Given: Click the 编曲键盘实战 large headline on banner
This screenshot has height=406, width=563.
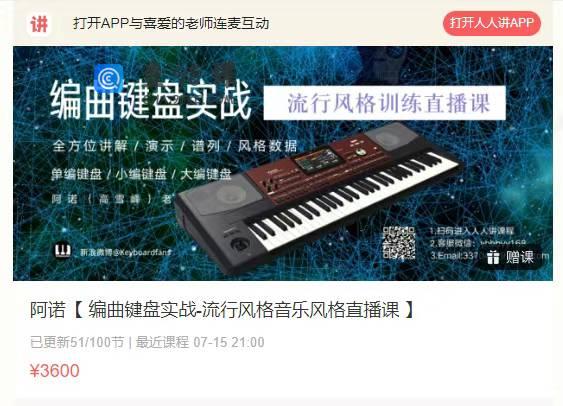Looking at the screenshot, I should click(150, 100).
